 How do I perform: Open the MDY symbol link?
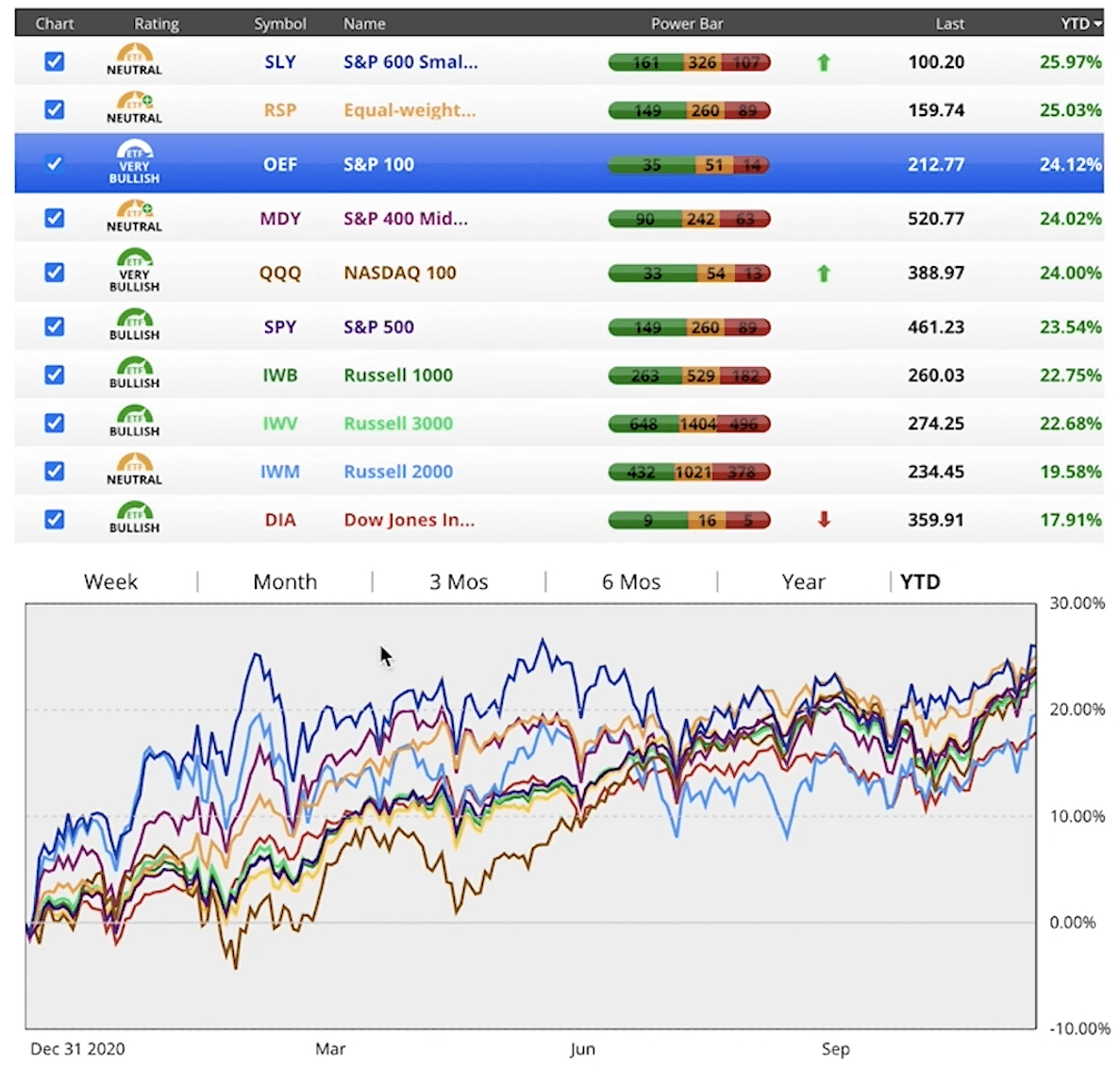(280, 219)
